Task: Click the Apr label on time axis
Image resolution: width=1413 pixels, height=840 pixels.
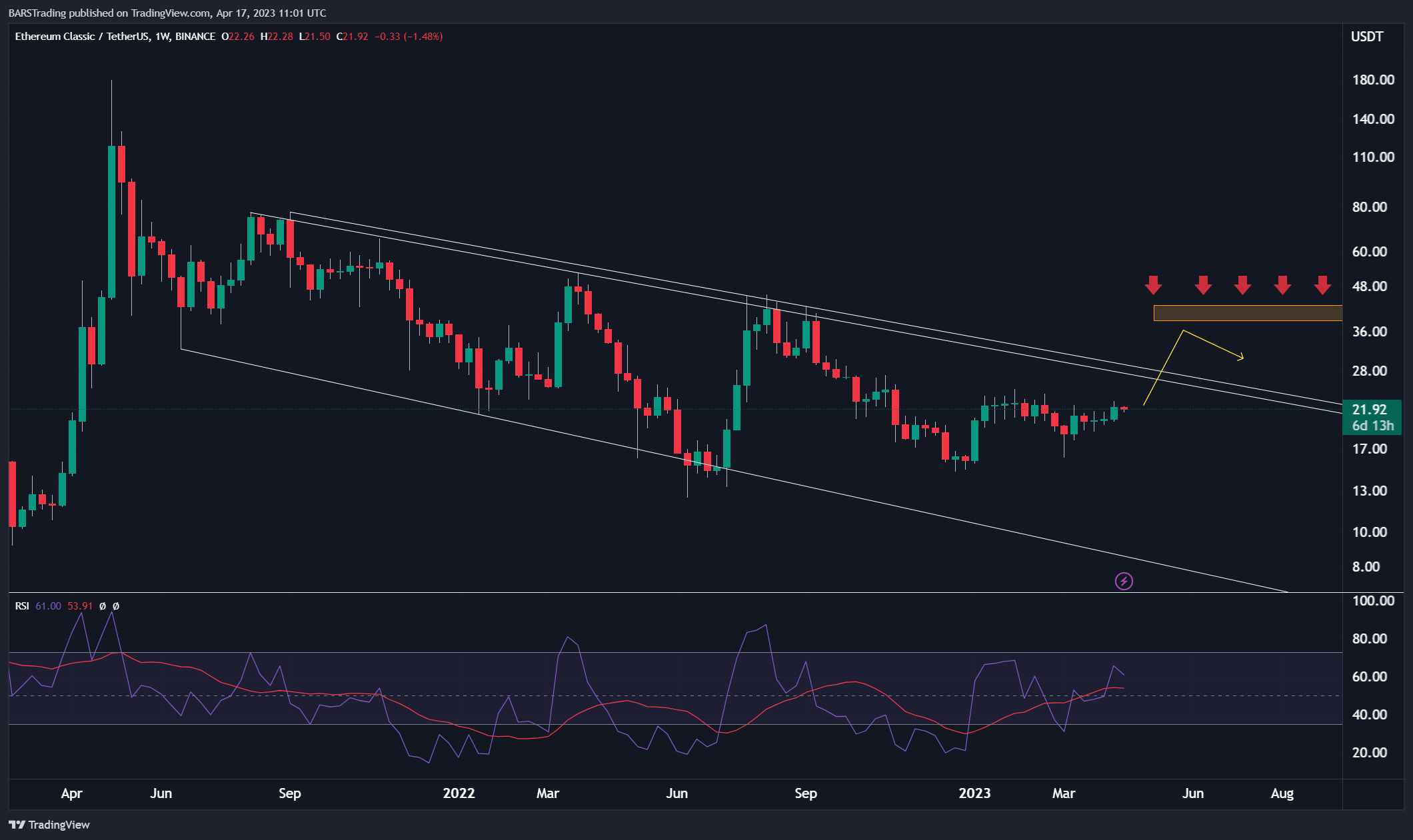Action: pos(71,793)
